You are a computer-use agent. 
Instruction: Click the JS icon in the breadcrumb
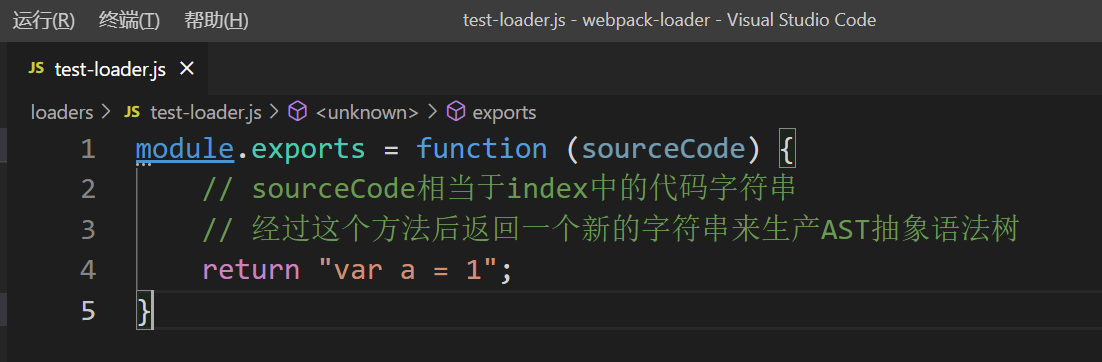coord(132,112)
